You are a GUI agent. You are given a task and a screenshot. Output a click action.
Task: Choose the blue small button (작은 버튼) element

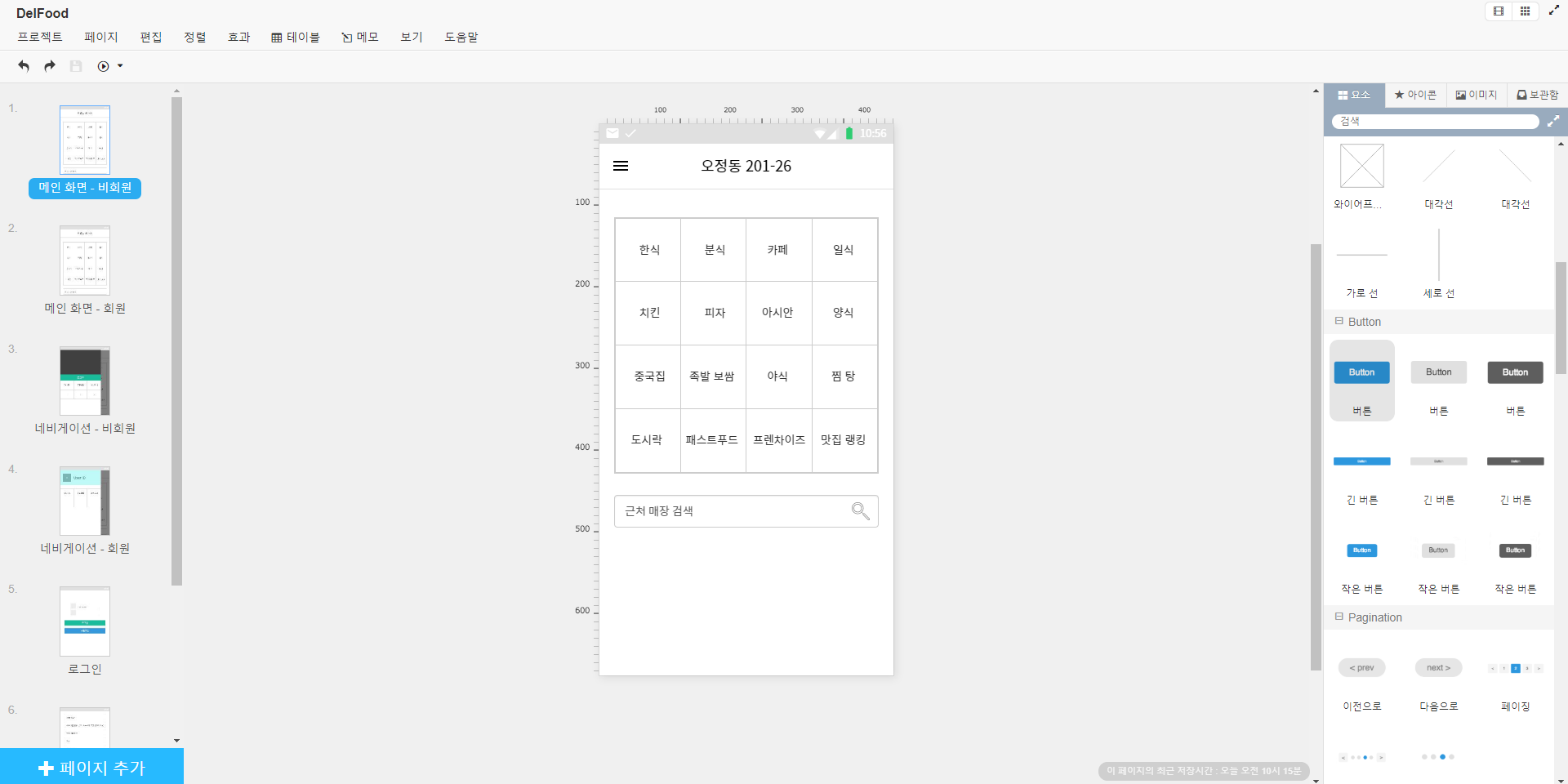(1362, 550)
